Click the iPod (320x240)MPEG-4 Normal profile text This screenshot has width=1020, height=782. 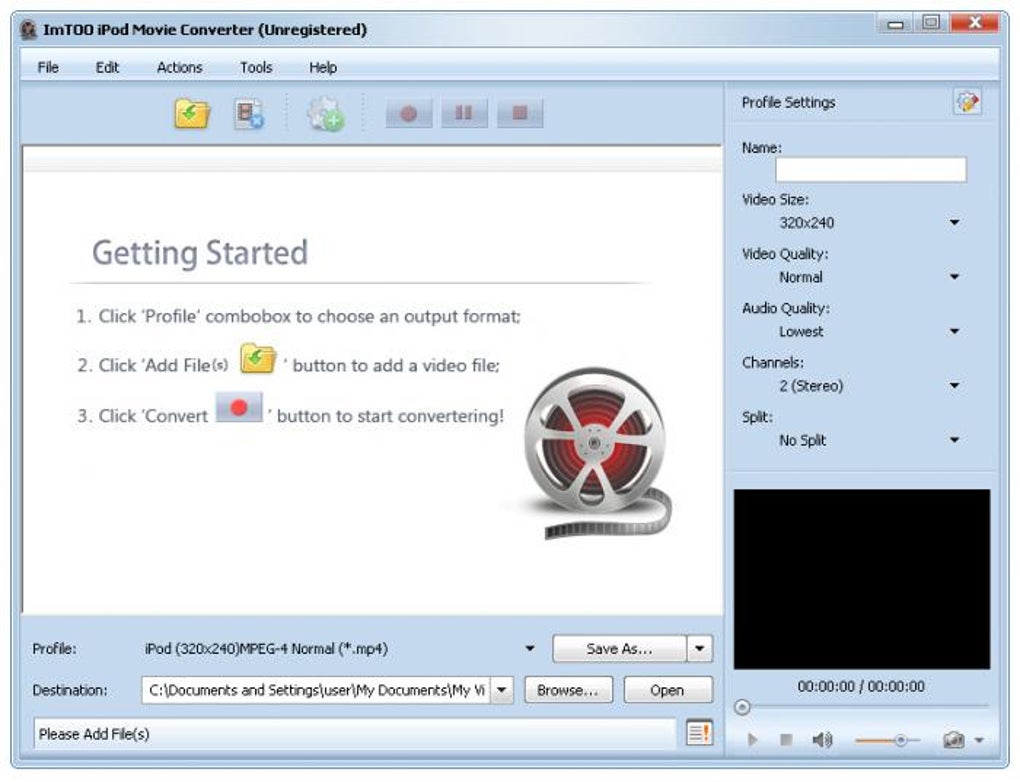[266, 649]
